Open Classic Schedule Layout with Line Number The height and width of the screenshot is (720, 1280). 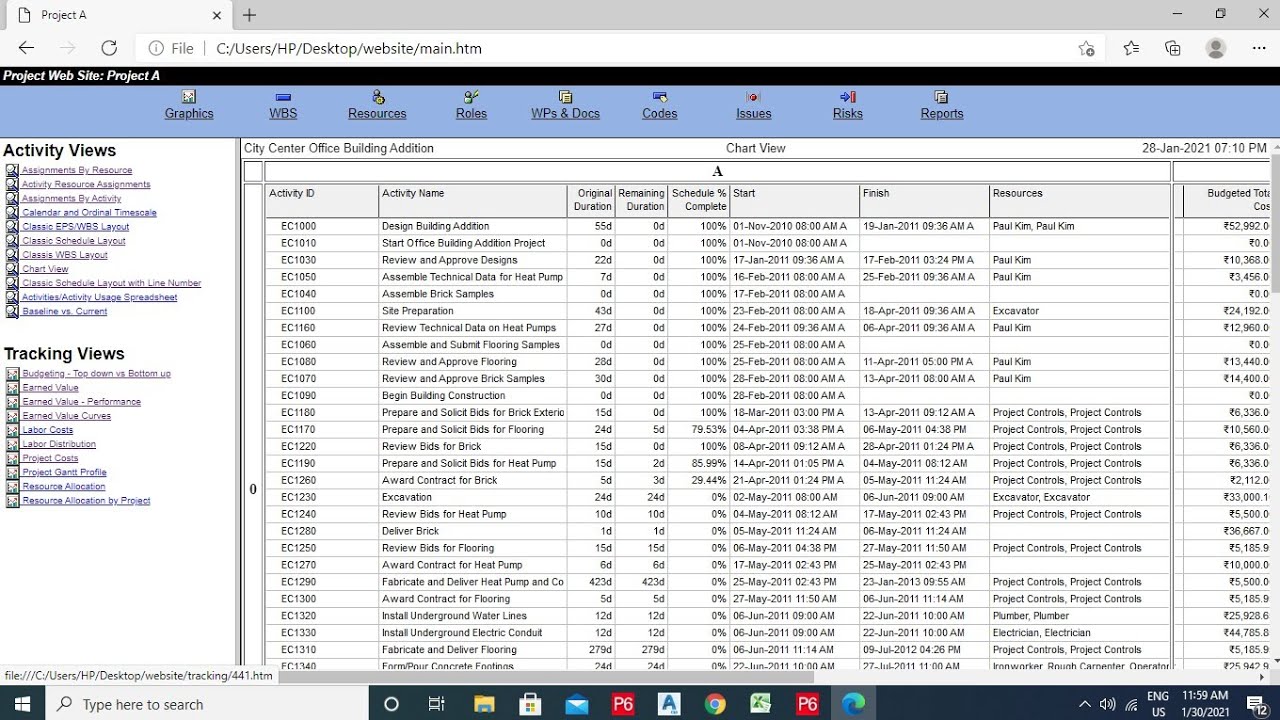pyautogui.click(x=111, y=283)
